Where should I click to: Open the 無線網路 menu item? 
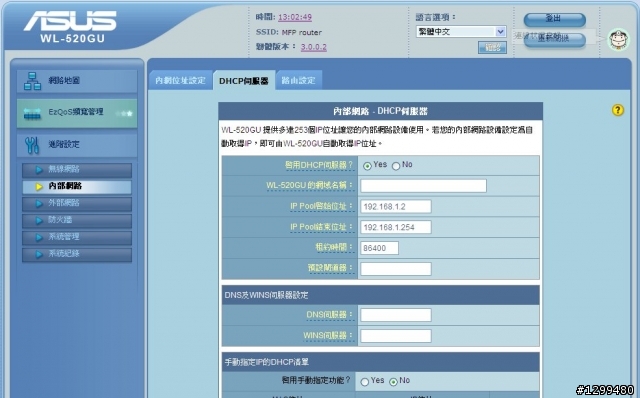77,170
